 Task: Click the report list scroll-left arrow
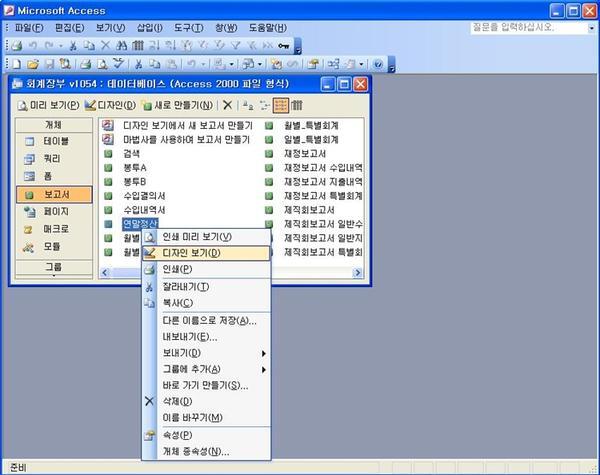(x=105, y=273)
